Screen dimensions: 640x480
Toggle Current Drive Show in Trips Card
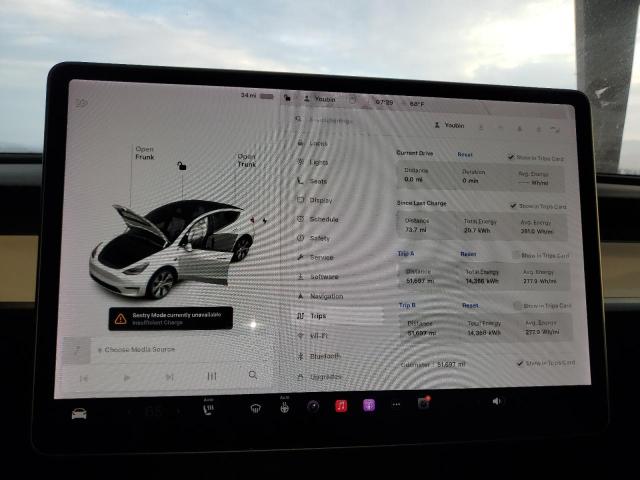coord(512,157)
